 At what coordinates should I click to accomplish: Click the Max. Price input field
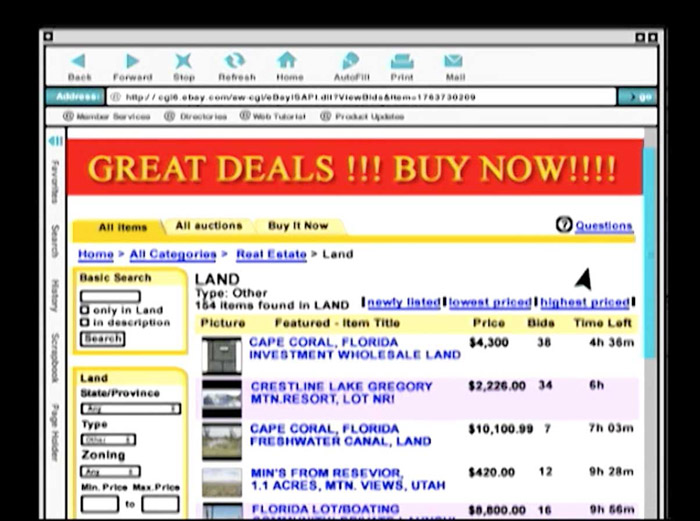tap(160, 504)
